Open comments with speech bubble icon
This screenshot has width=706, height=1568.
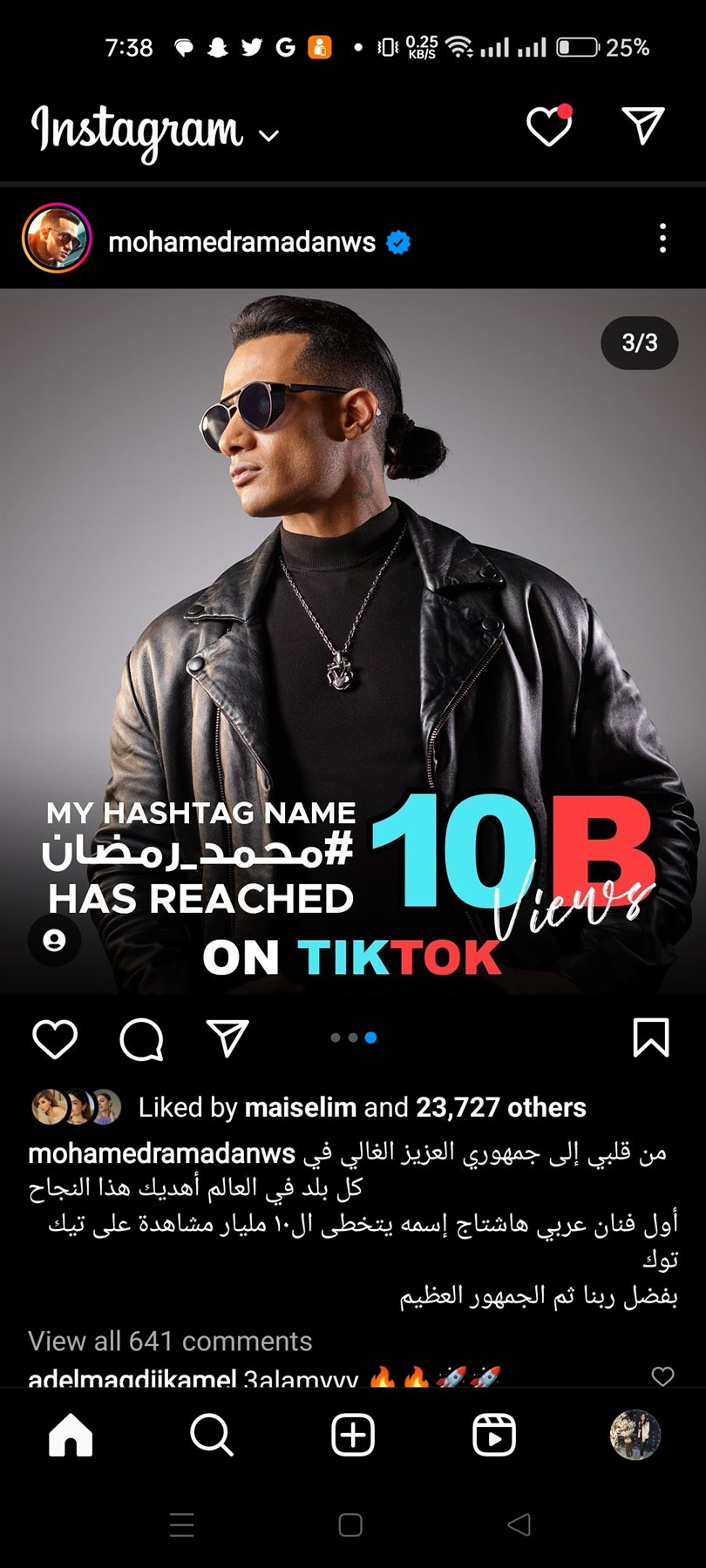point(141,1038)
